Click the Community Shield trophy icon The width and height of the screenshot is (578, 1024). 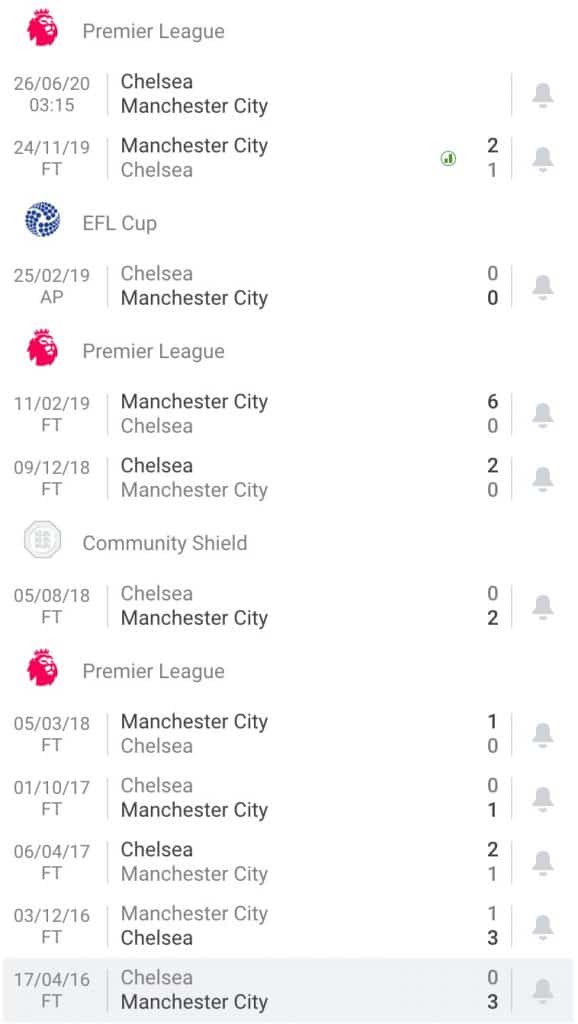[x=40, y=543]
